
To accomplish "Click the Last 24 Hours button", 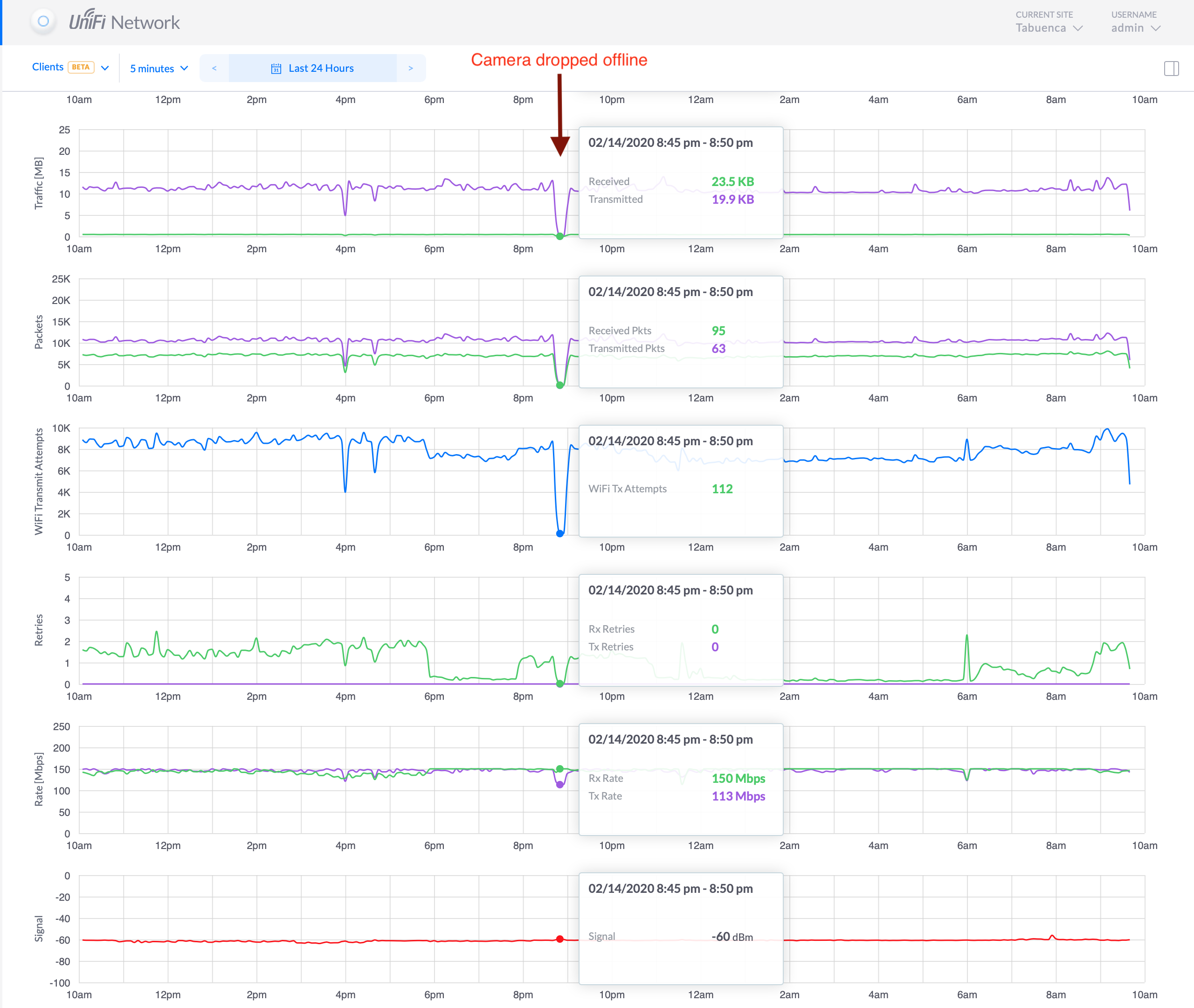I will [x=320, y=69].
